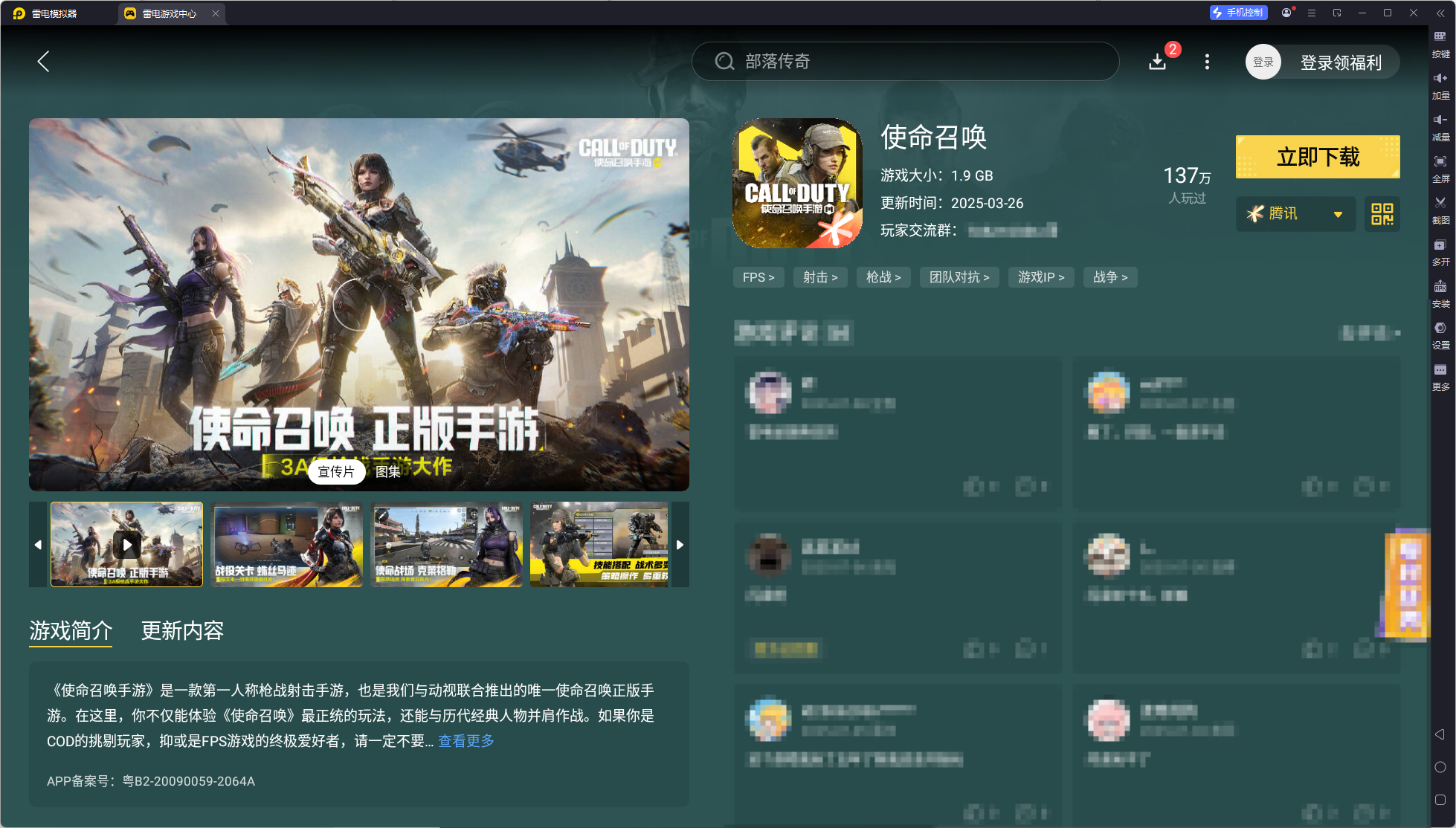Select the 宣传片 trailer toggle

pyautogui.click(x=336, y=472)
